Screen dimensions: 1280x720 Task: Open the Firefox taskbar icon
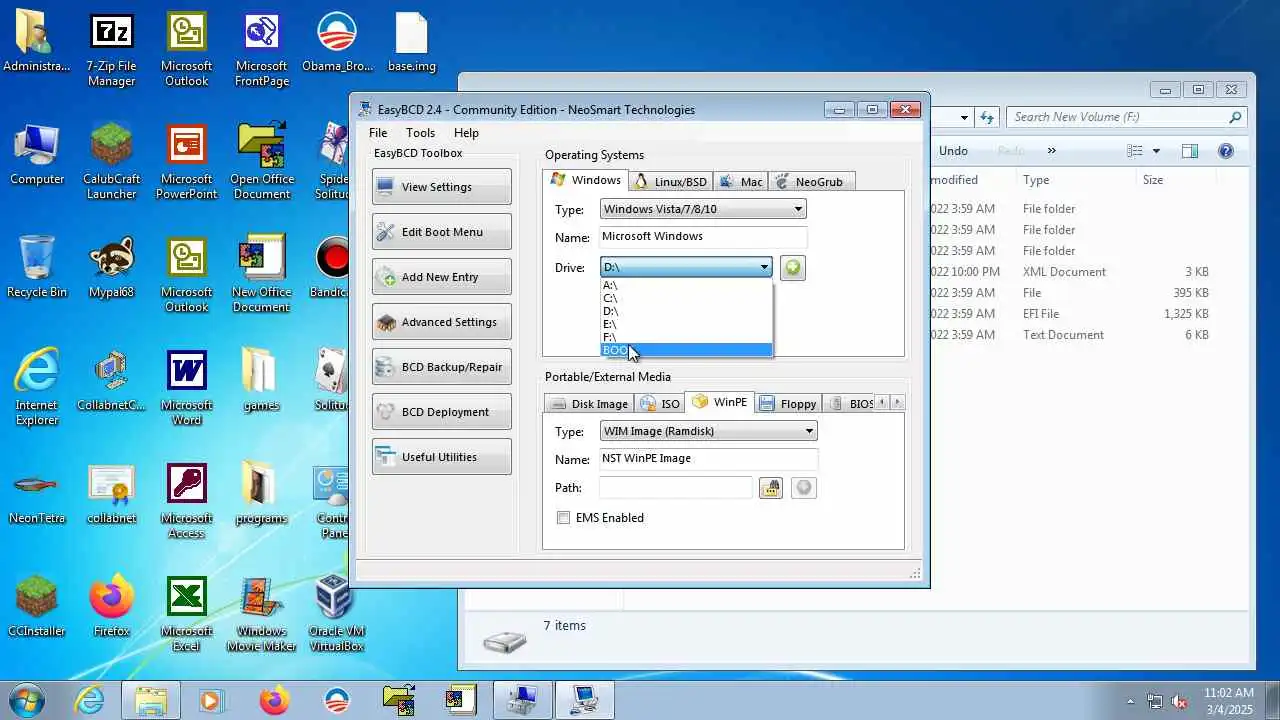click(273, 700)
